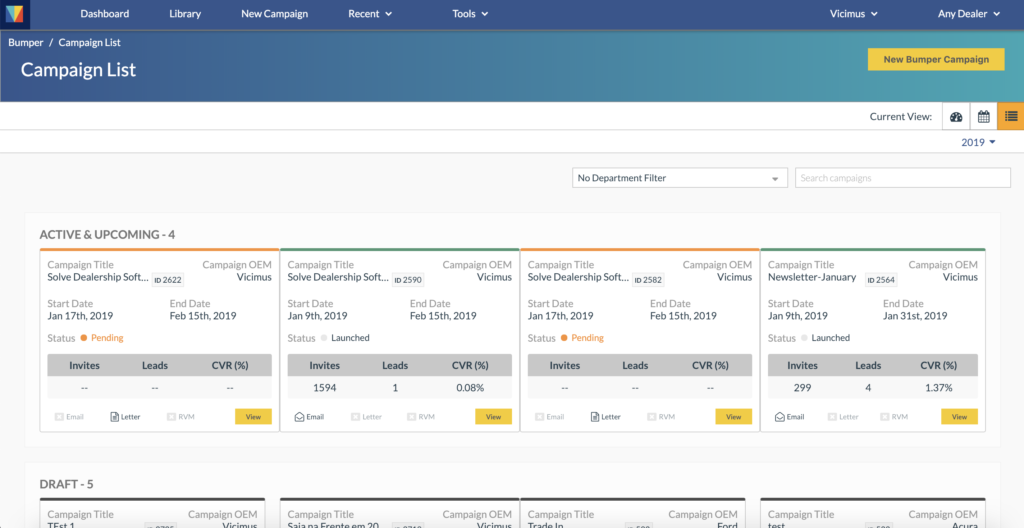This screenshot has height=528, width=1024.
Task: Open Library in top navigation
Action: tap(185, 14)
